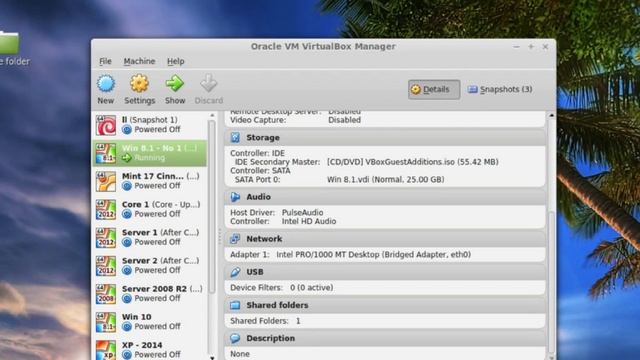Viewport: 640px width, 360px height.
Task: Click the USB section plug icon
Action: coord(235,272)
